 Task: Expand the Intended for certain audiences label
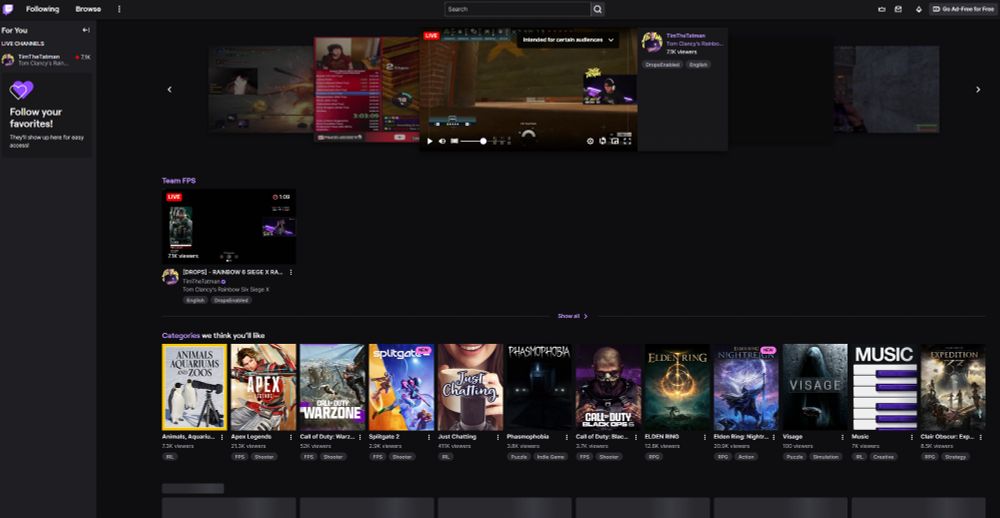tap(568, 40)
